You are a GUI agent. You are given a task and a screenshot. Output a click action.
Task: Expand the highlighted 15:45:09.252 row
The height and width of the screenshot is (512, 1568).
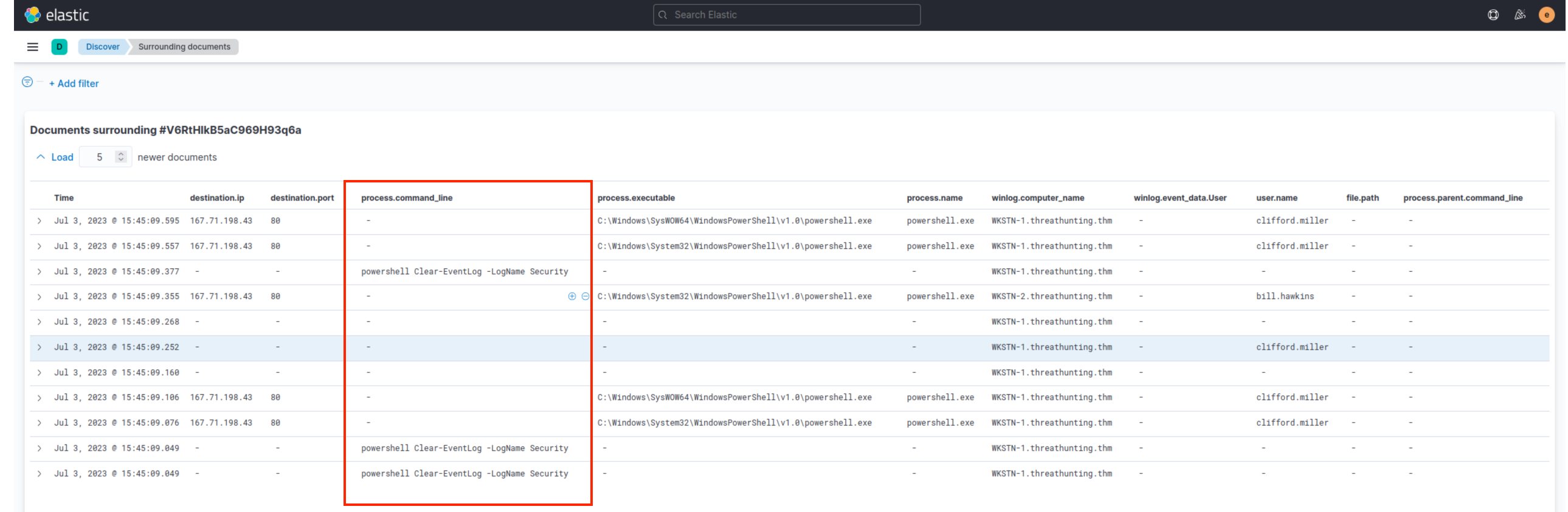click(39, 348)
